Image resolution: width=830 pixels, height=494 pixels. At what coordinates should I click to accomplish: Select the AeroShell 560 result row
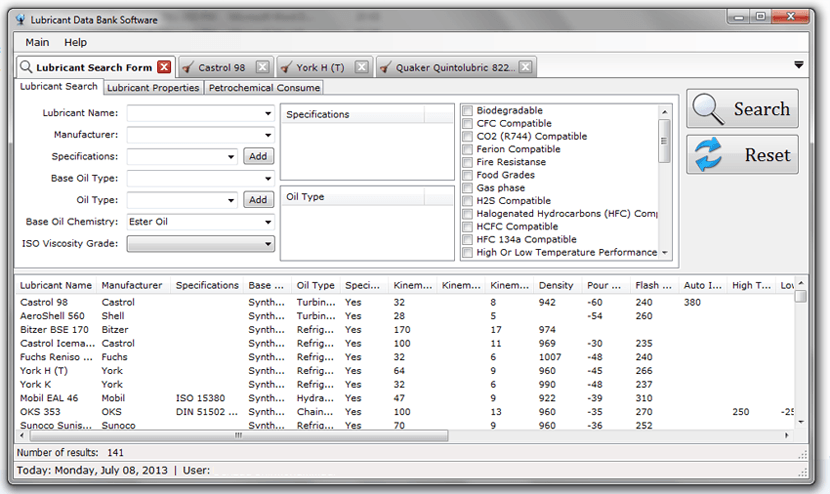[405, 316]
